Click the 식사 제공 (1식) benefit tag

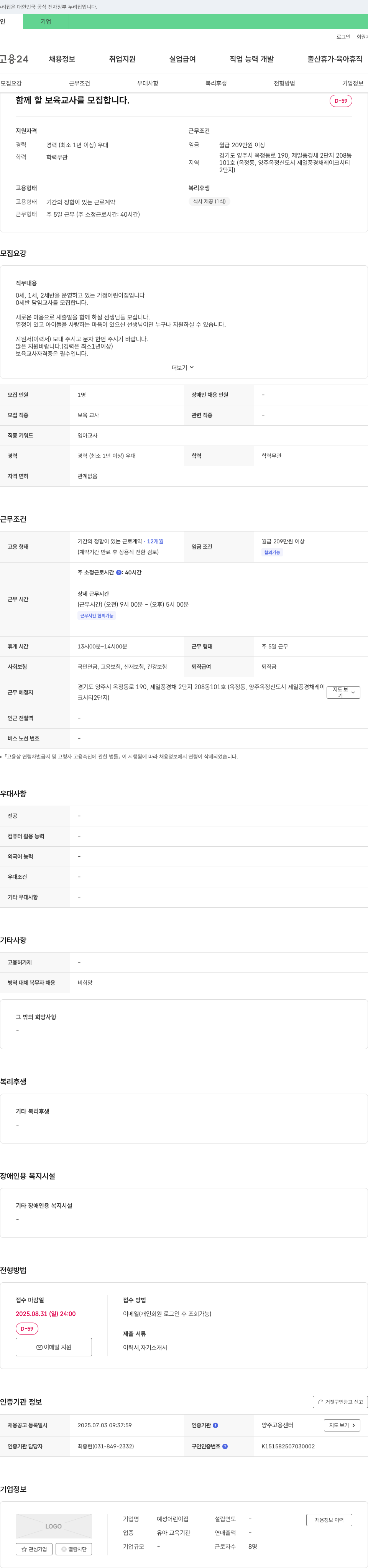pyautogui.click(x=209, y=201)
